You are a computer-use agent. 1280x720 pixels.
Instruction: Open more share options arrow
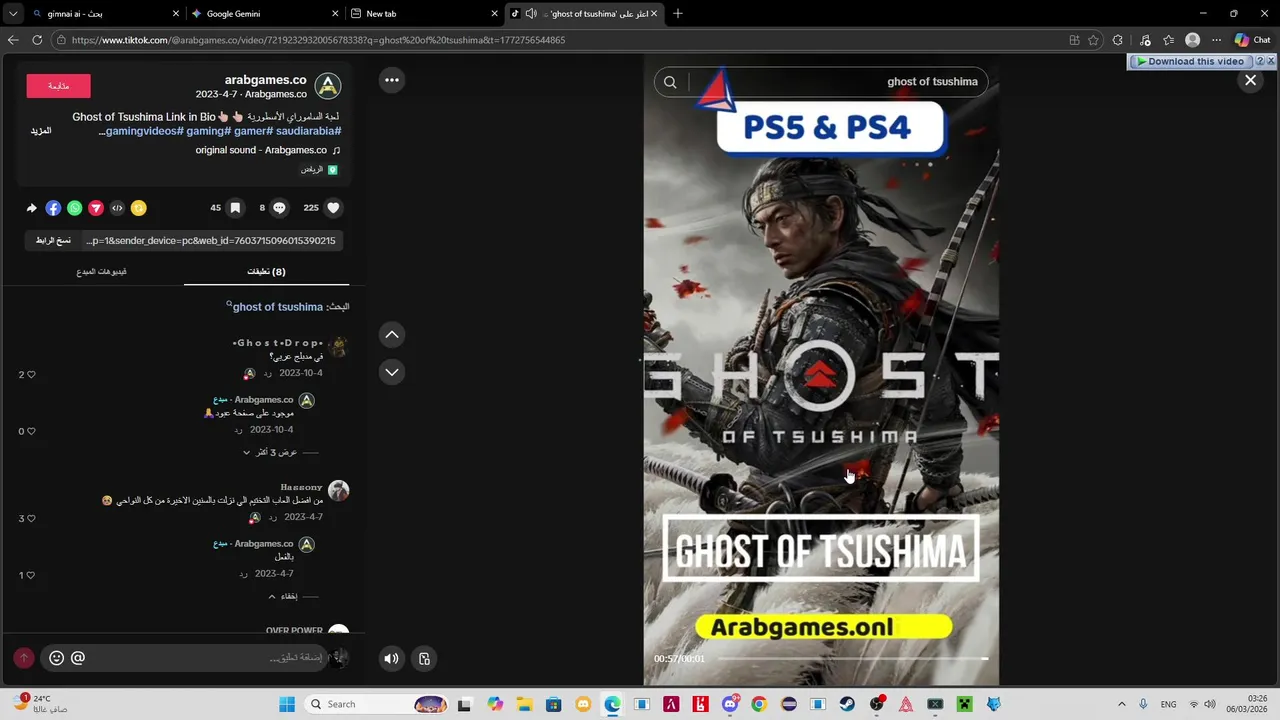click(32, 208)
